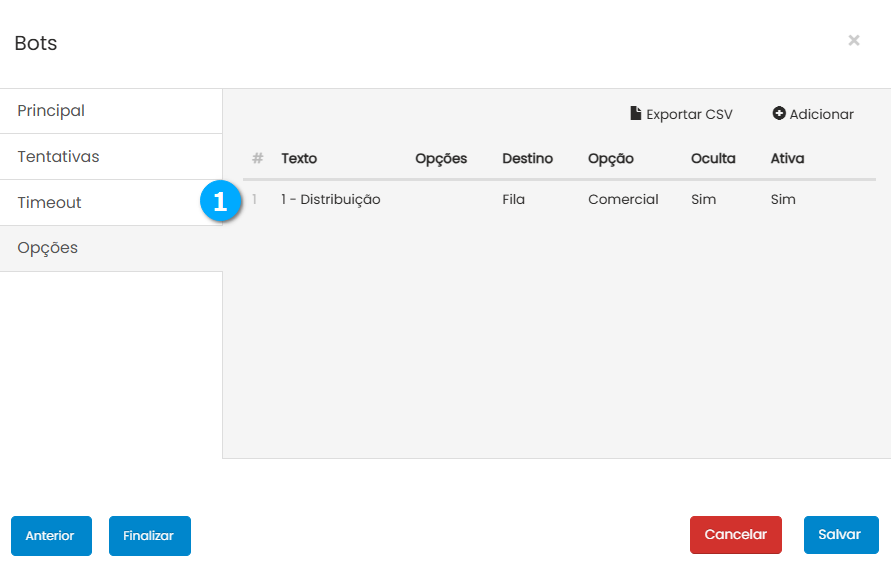Click the Exportar CSV file icon
Image resolution: width=891 pixels, height=568 pixels.
coord(635,114)
